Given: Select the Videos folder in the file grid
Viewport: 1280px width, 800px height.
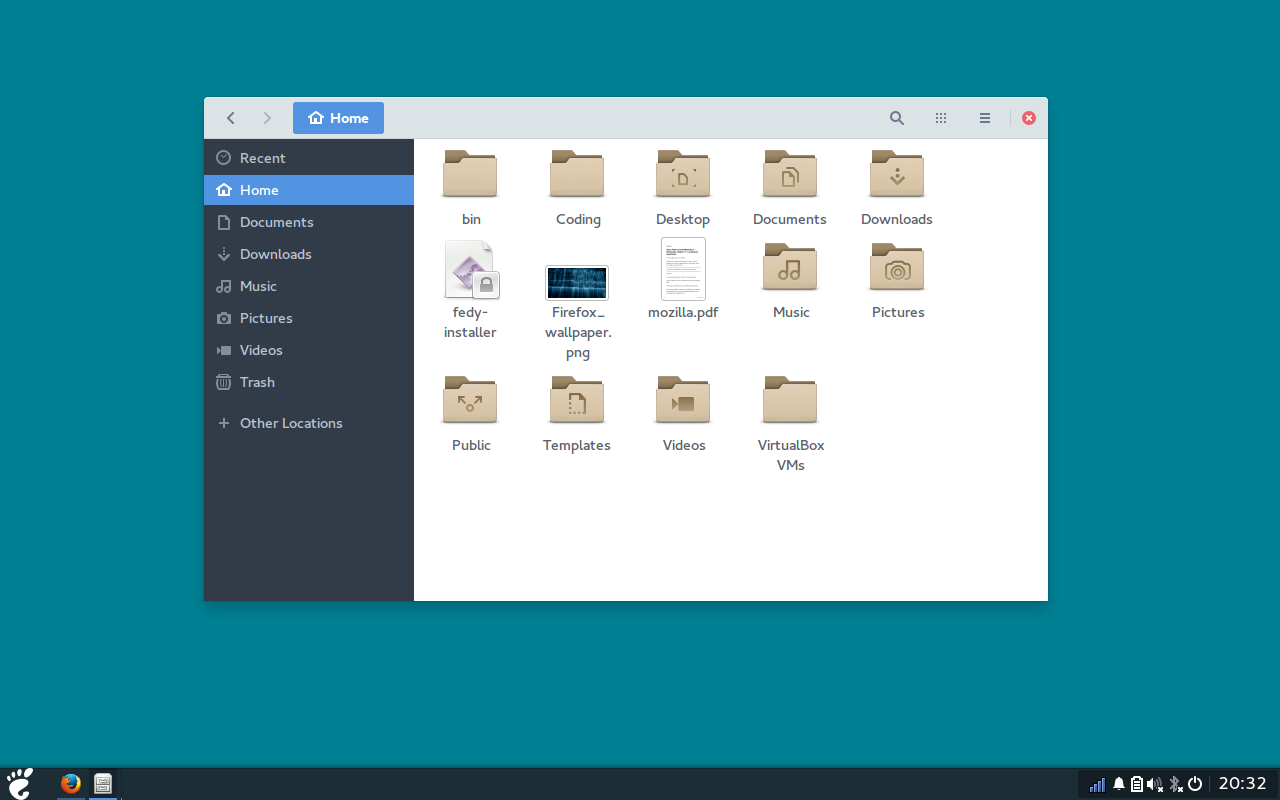Looking at the screenshot, I should 683,400.
